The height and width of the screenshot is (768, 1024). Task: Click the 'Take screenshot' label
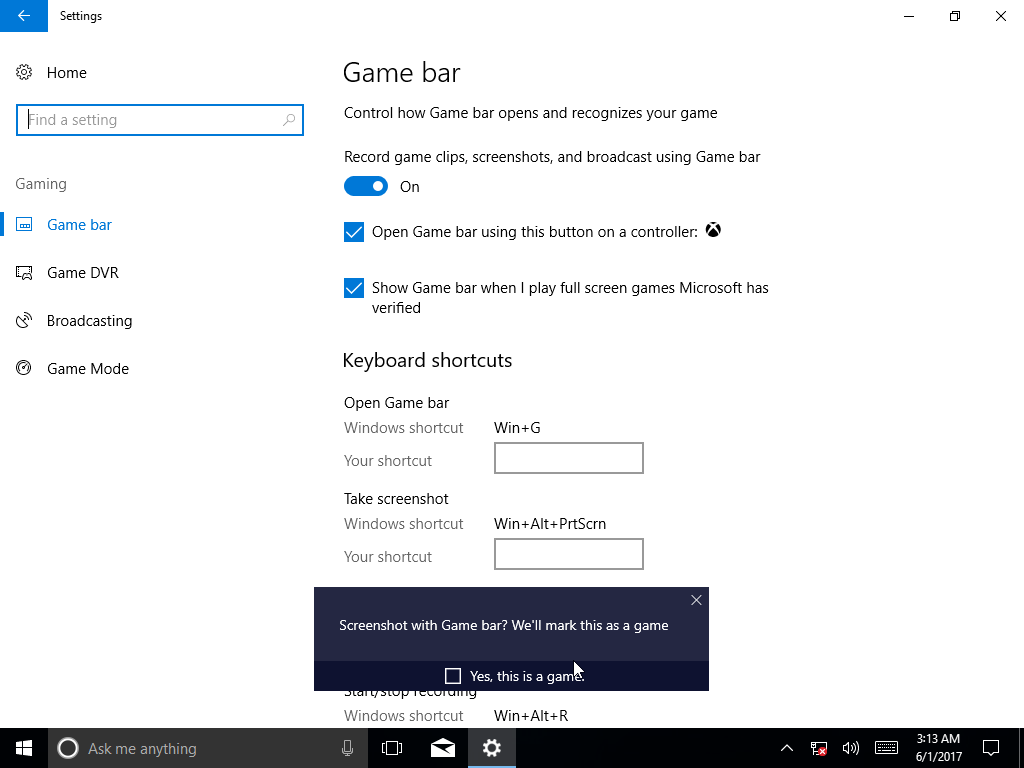pos(396,499)
